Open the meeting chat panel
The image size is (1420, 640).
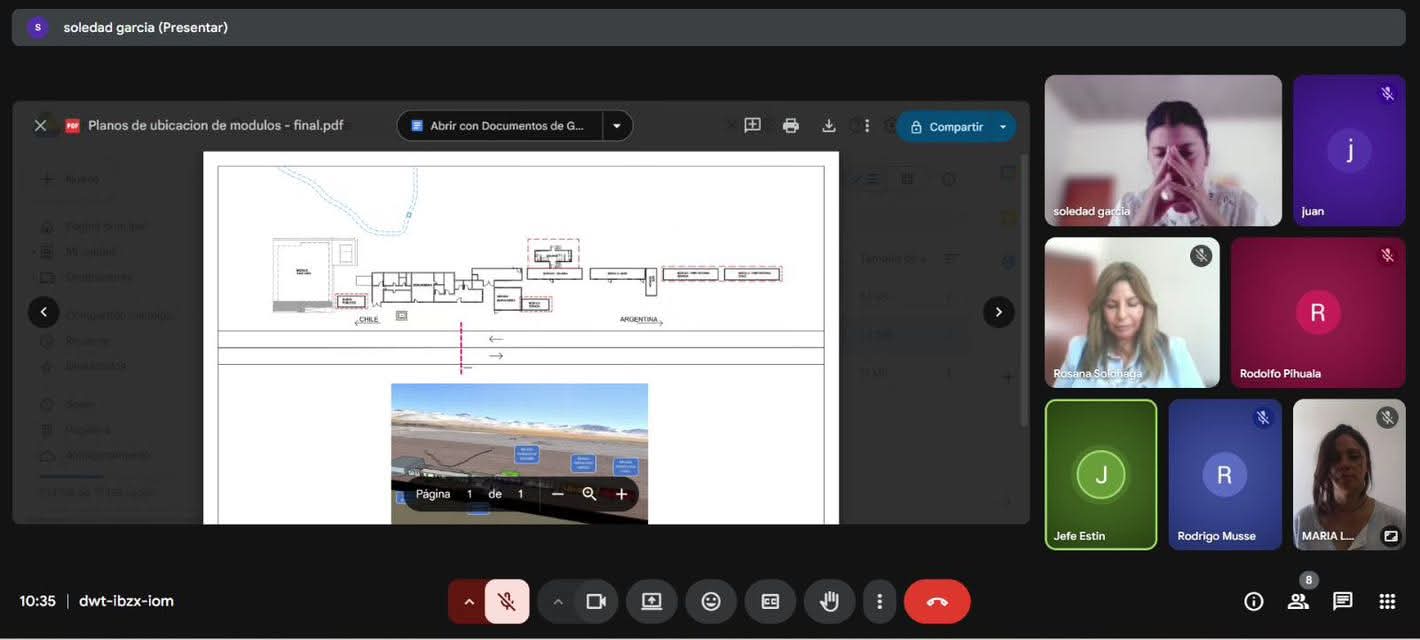point(1342,601)
